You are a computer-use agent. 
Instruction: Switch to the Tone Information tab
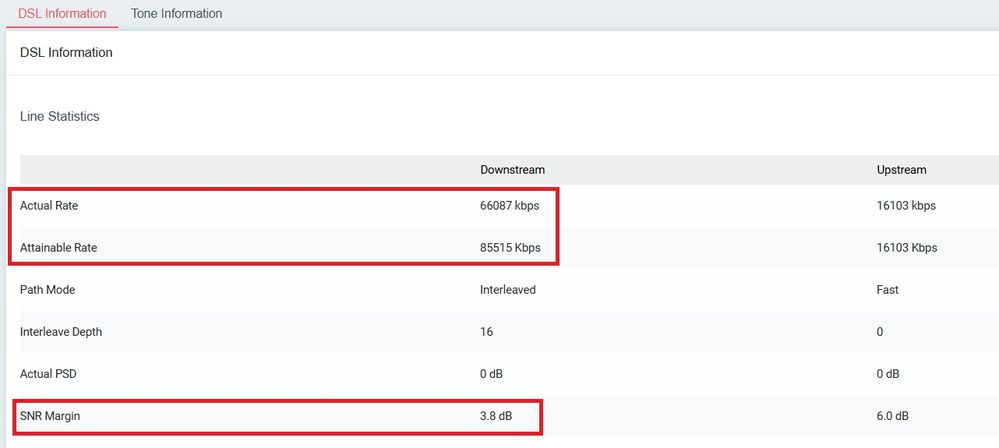click(176, 14)
